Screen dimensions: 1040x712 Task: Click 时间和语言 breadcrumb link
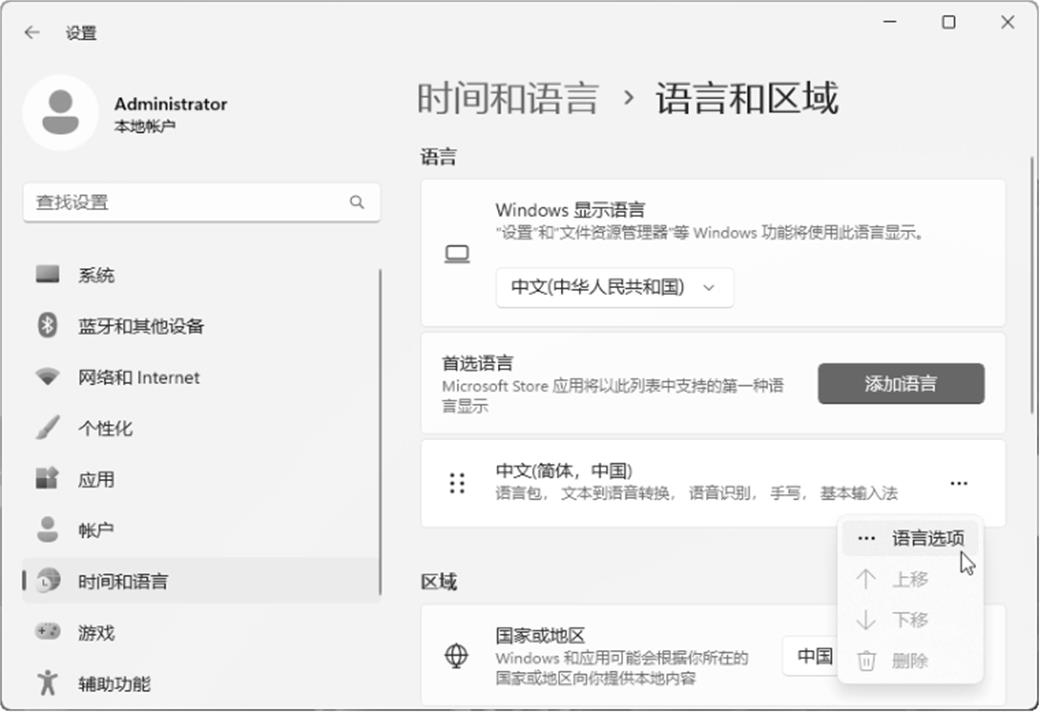507,99
